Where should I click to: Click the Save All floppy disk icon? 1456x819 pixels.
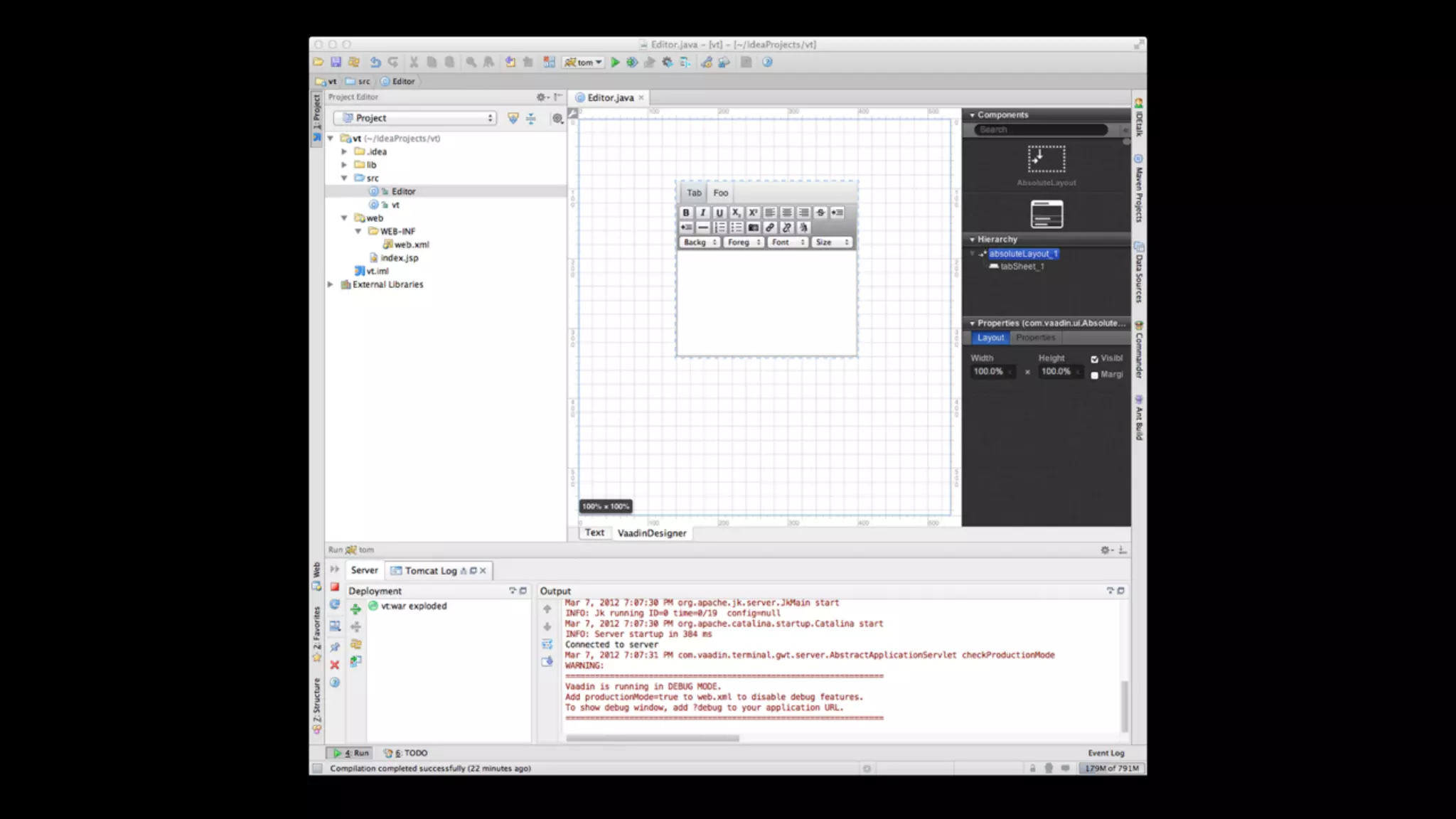[x=336, y=63]
